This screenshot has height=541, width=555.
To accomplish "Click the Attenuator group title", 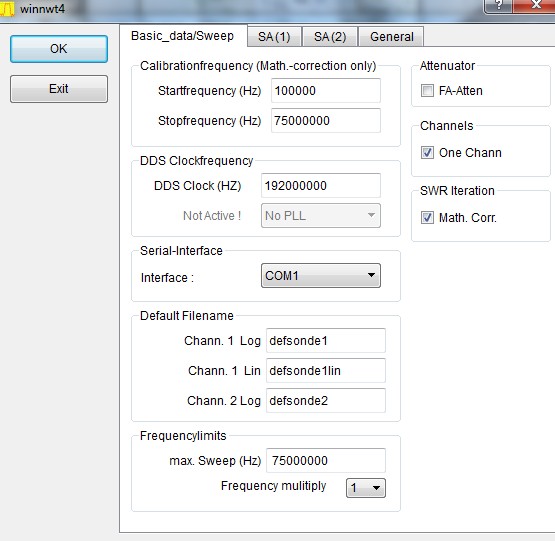I will 447,66.
